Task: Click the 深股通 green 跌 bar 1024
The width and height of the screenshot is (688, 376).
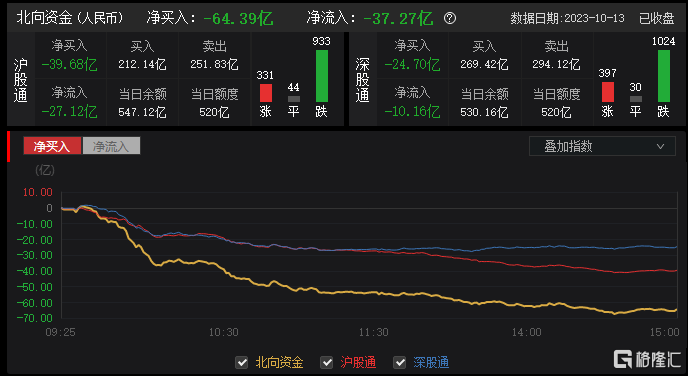Action: pos(663,76)
